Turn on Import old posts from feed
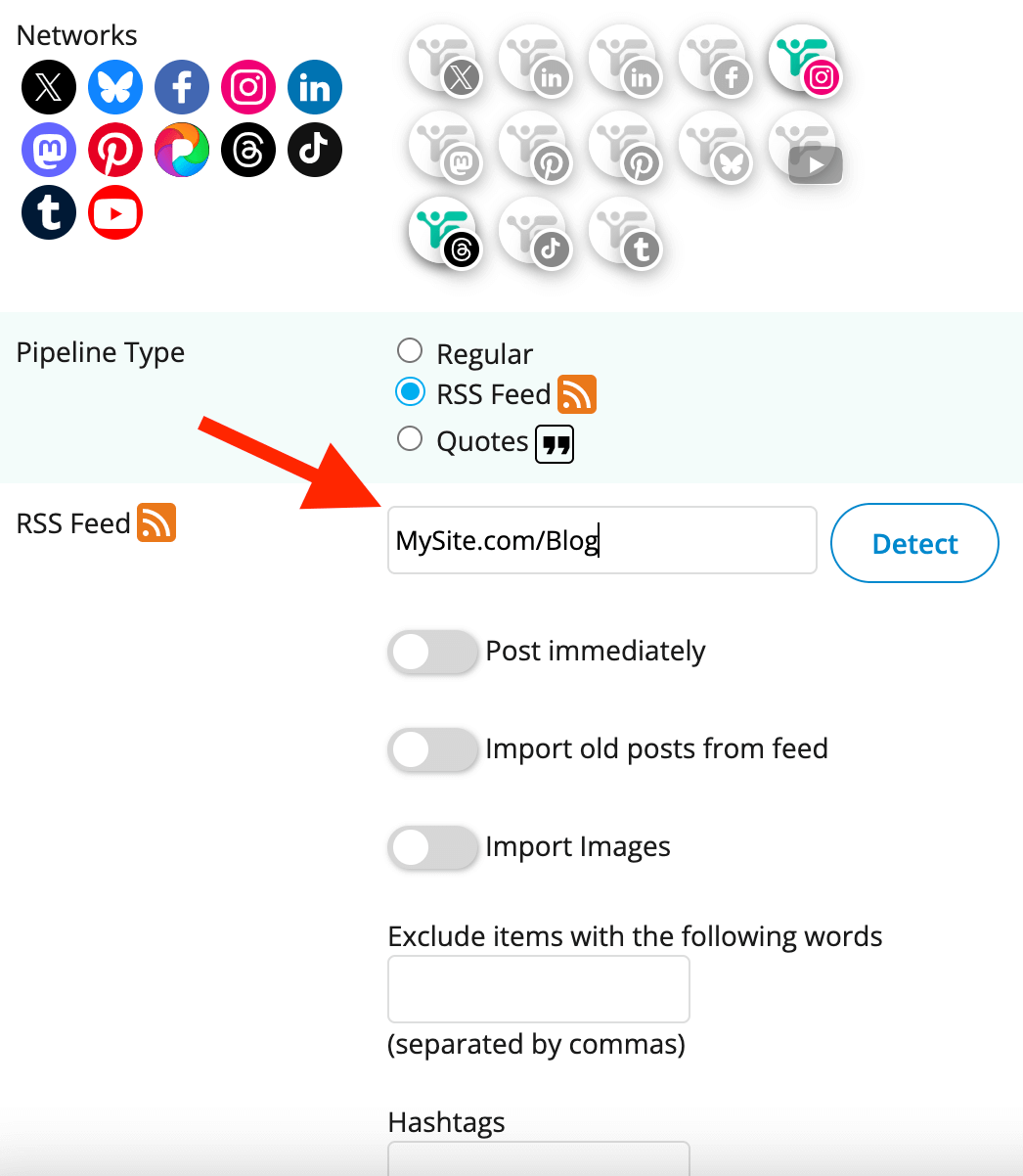Viewport: 1023px width, 1176px height. click(x=432, y=750)
